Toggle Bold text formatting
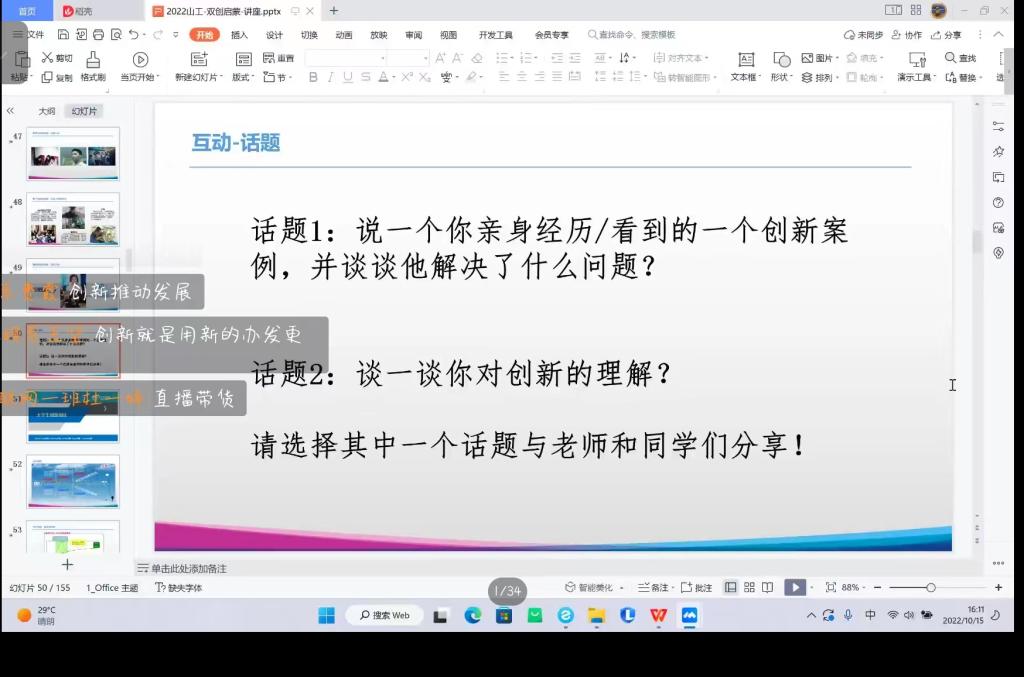The width and height of the screenshot is (1024, 677). [x=313, y=77]
